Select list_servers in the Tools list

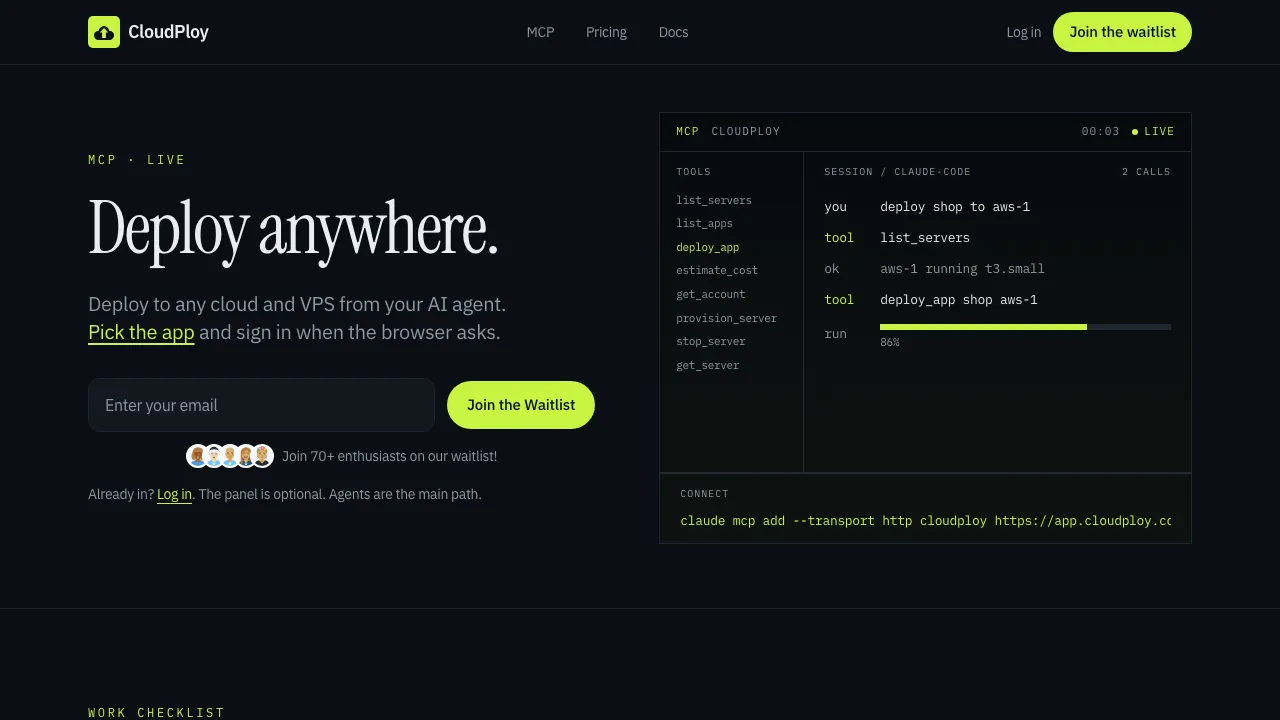click(x=714, y=200)
